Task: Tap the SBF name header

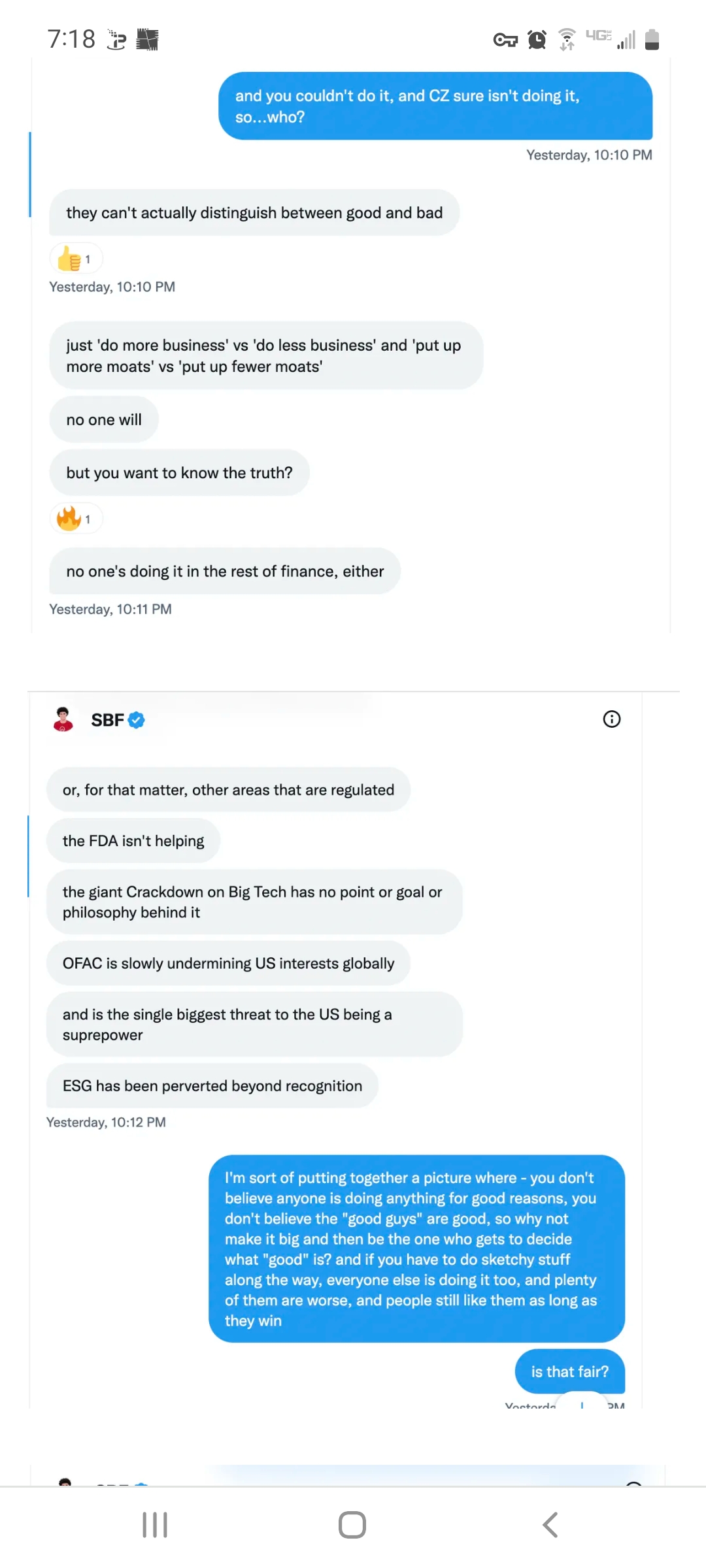Action: point(107,720)
